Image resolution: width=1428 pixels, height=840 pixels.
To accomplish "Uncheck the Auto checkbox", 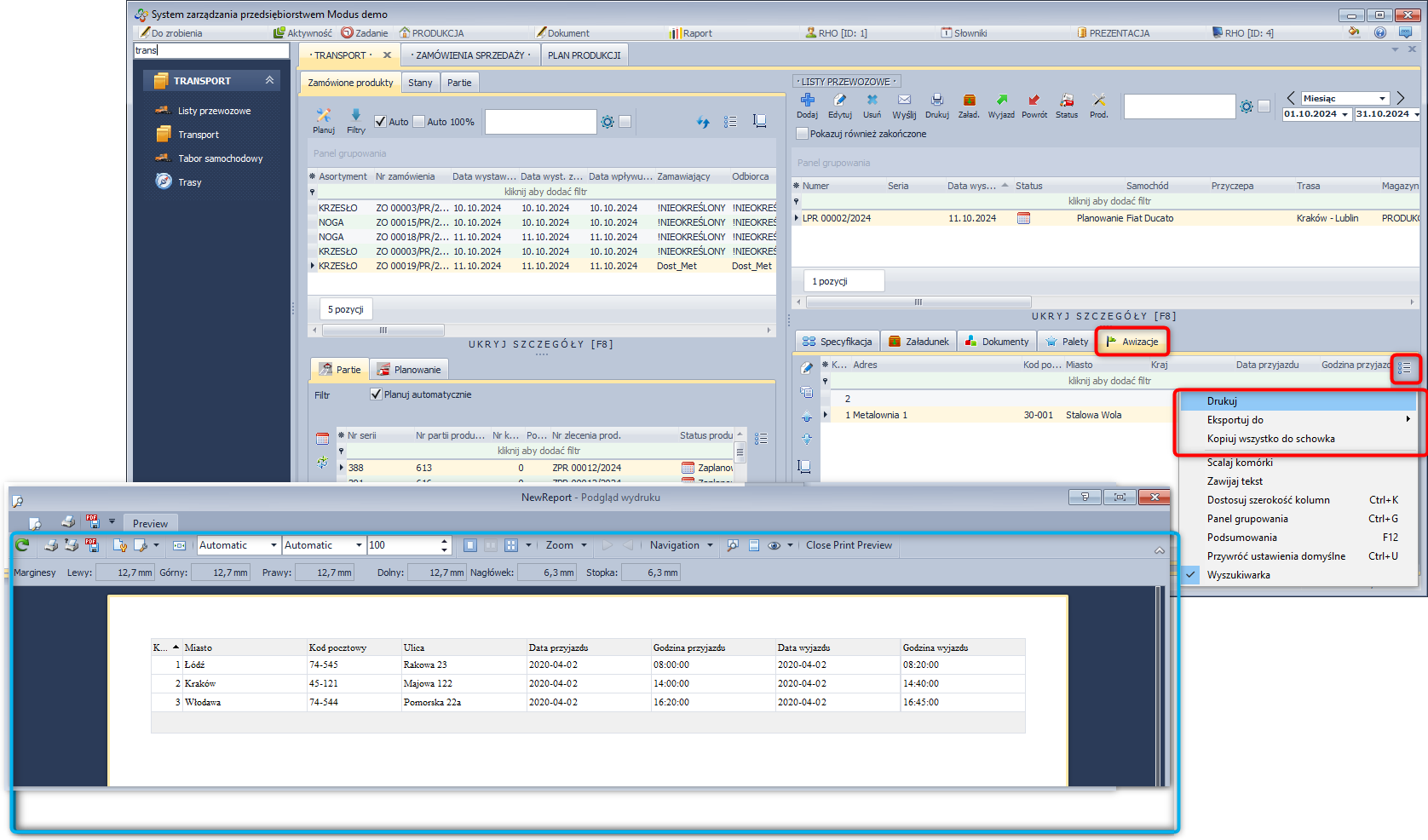I will [x=381, y=122].
